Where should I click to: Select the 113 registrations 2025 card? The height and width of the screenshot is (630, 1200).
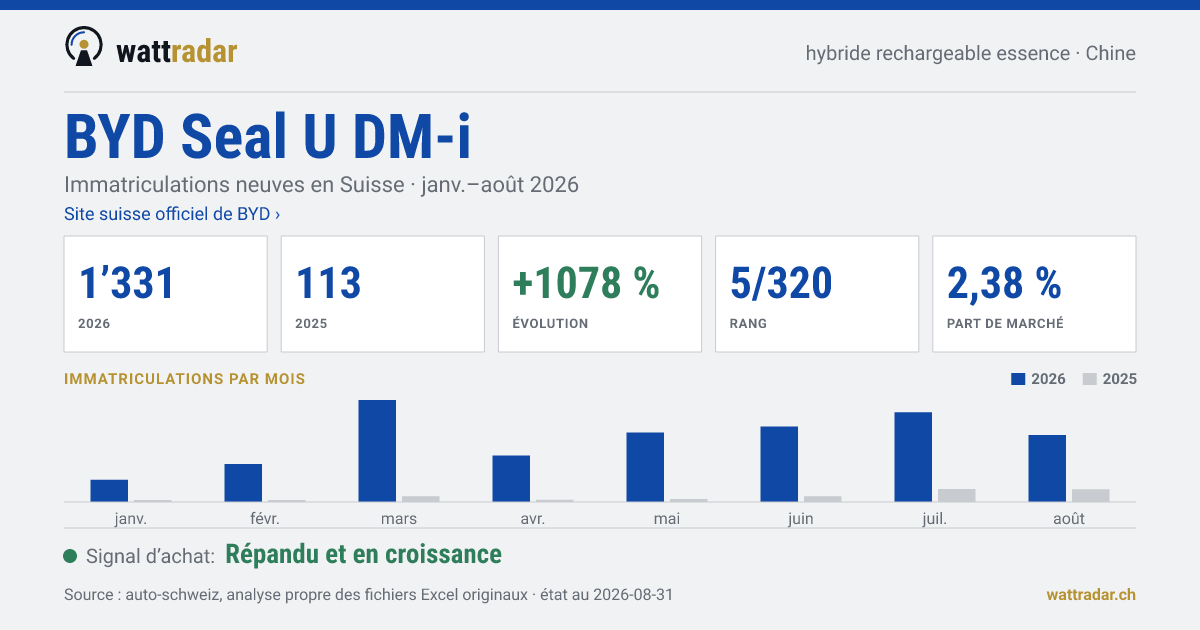382,294
